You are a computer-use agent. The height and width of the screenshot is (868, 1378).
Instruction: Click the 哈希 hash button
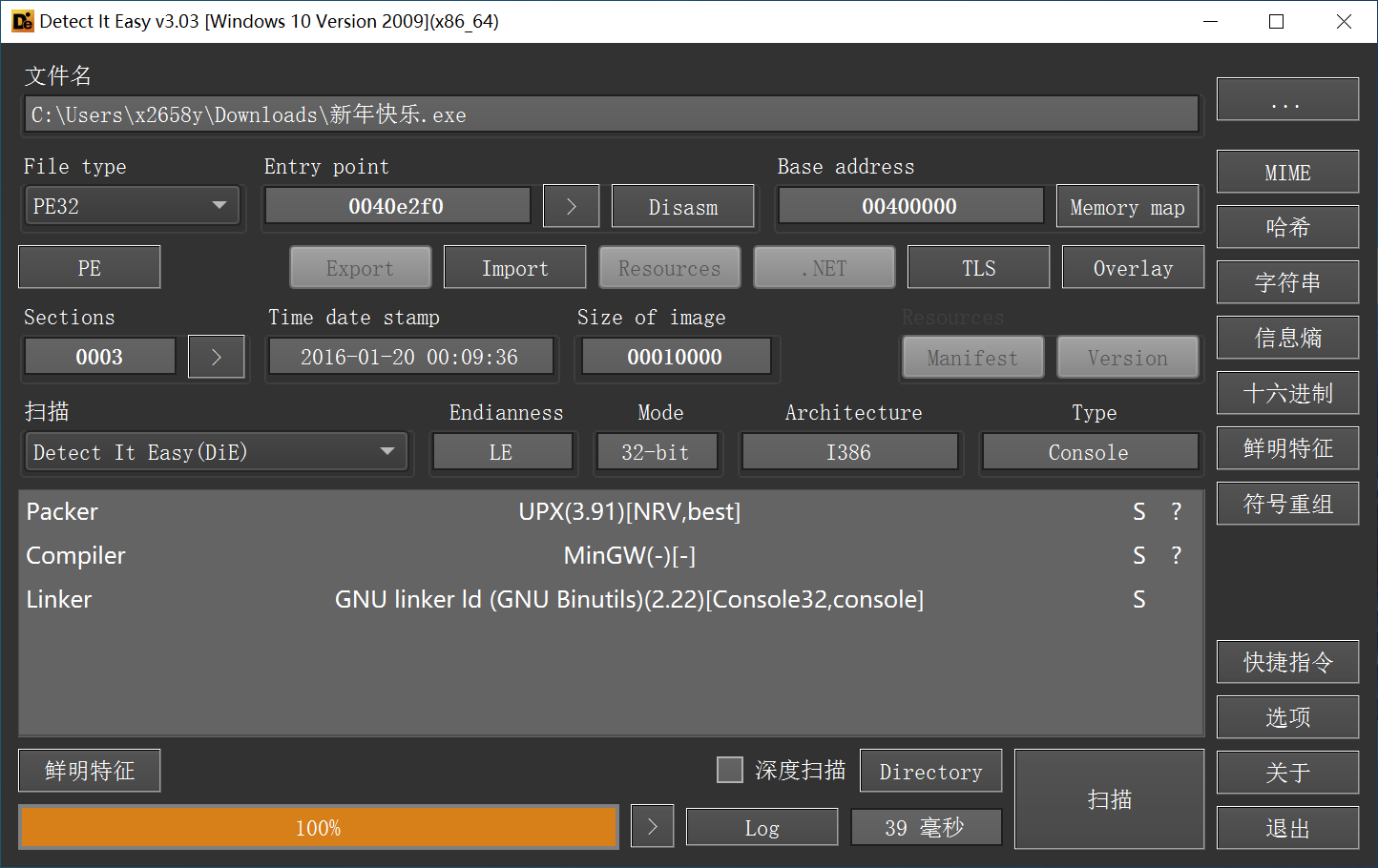(x=1287, y=227)
